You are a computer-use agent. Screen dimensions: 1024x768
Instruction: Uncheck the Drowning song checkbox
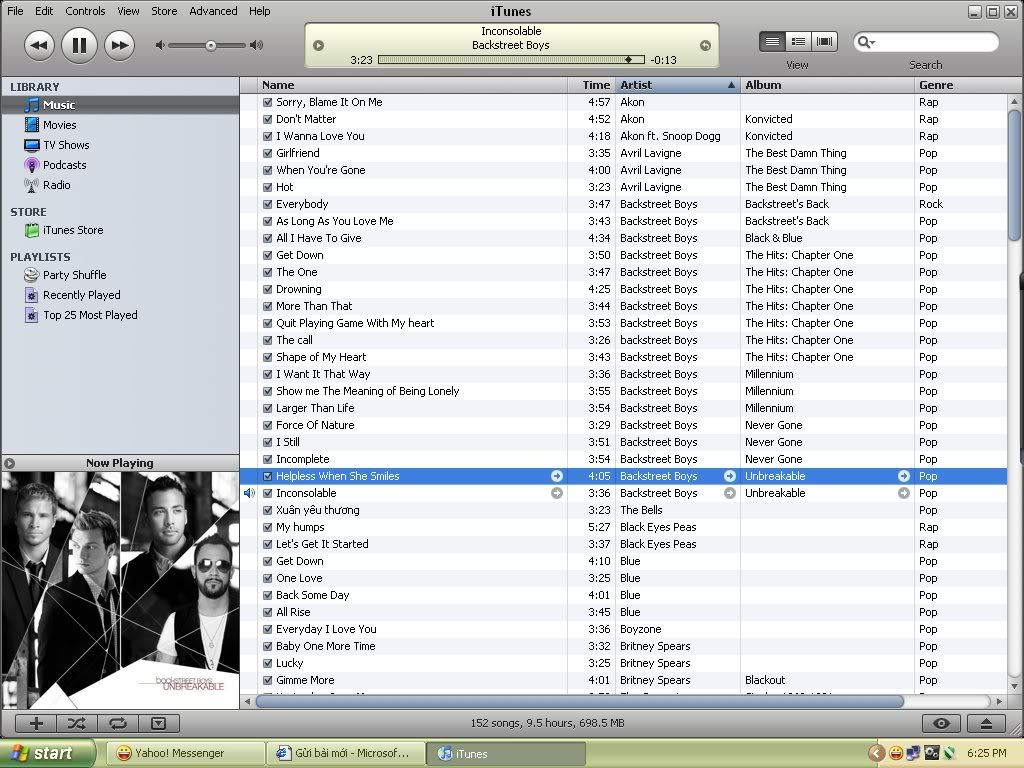pyautogui.click(x=267, y=289)
